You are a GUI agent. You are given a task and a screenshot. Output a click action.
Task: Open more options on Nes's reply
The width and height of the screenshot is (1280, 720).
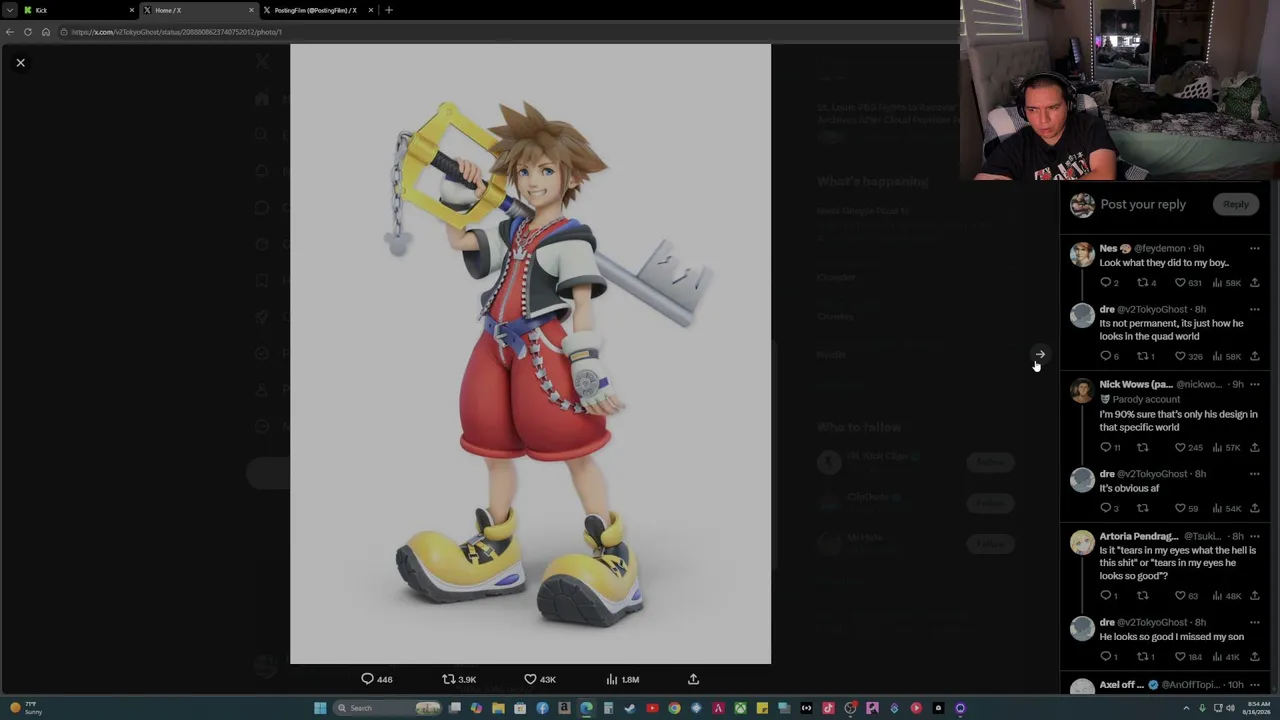pos(1254,248)
